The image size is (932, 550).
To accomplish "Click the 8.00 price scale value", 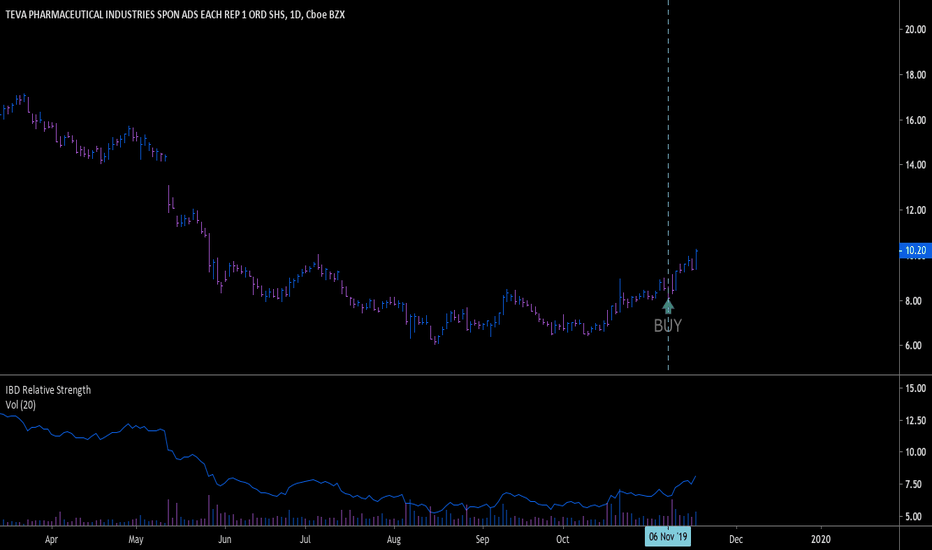I will click(914, 301).
